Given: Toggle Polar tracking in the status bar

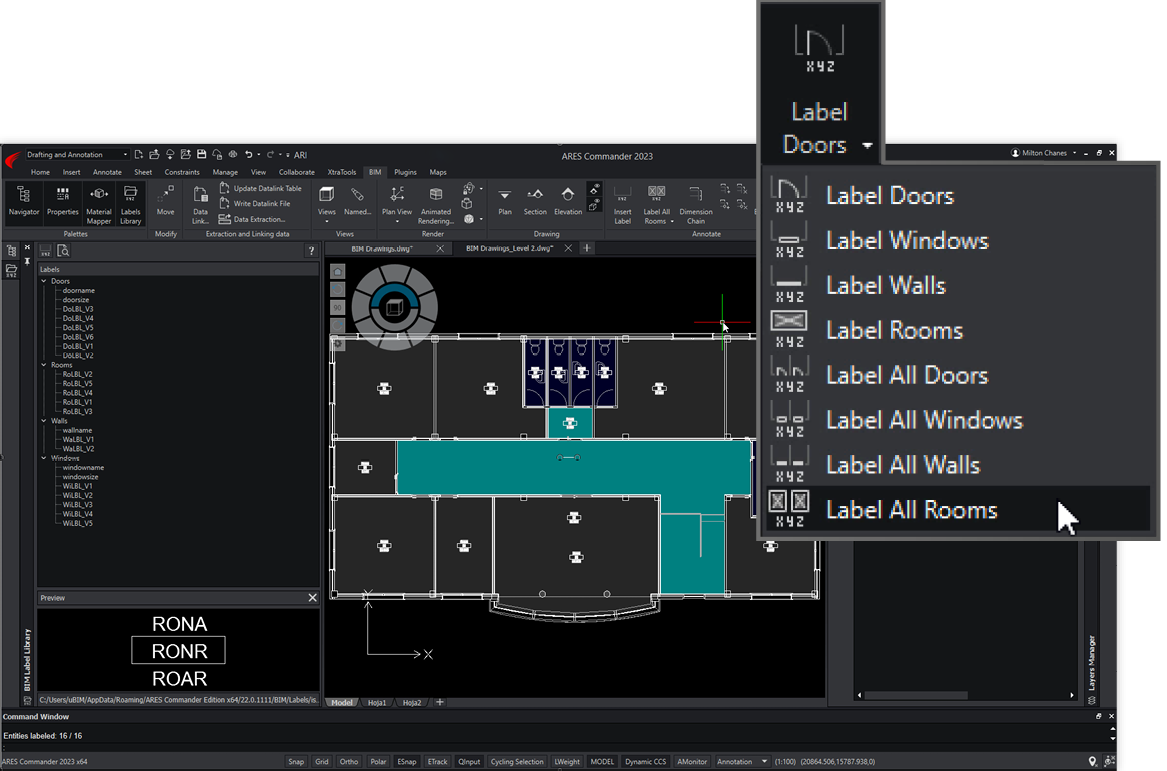Looking at the screenshot, I should click(x=379, y=761).
